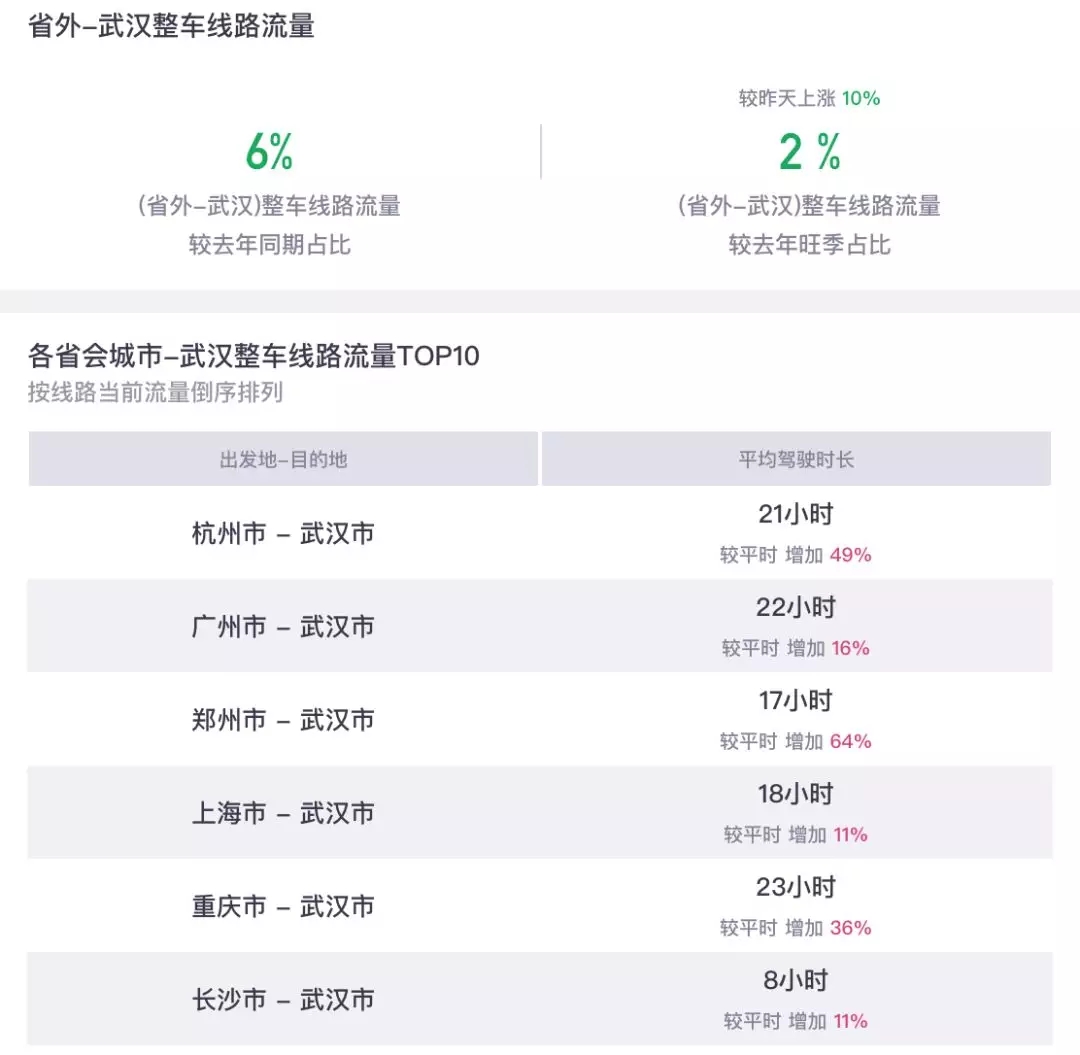The image size is (1080, 1055).
Task: Click the 21小时 average driving time
Action: click(796, 515)
